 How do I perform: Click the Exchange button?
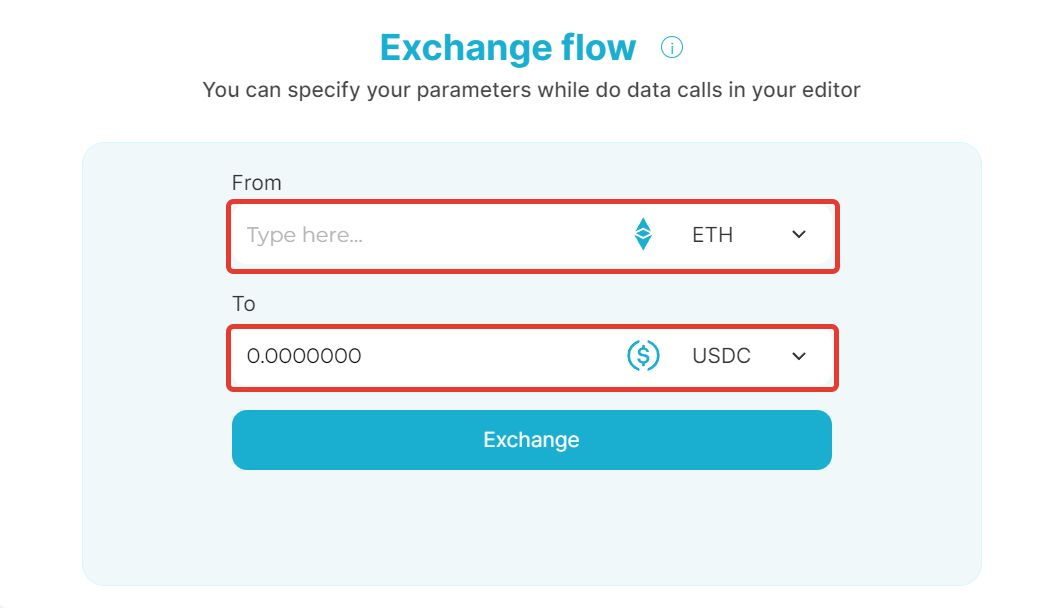(532, 440)
